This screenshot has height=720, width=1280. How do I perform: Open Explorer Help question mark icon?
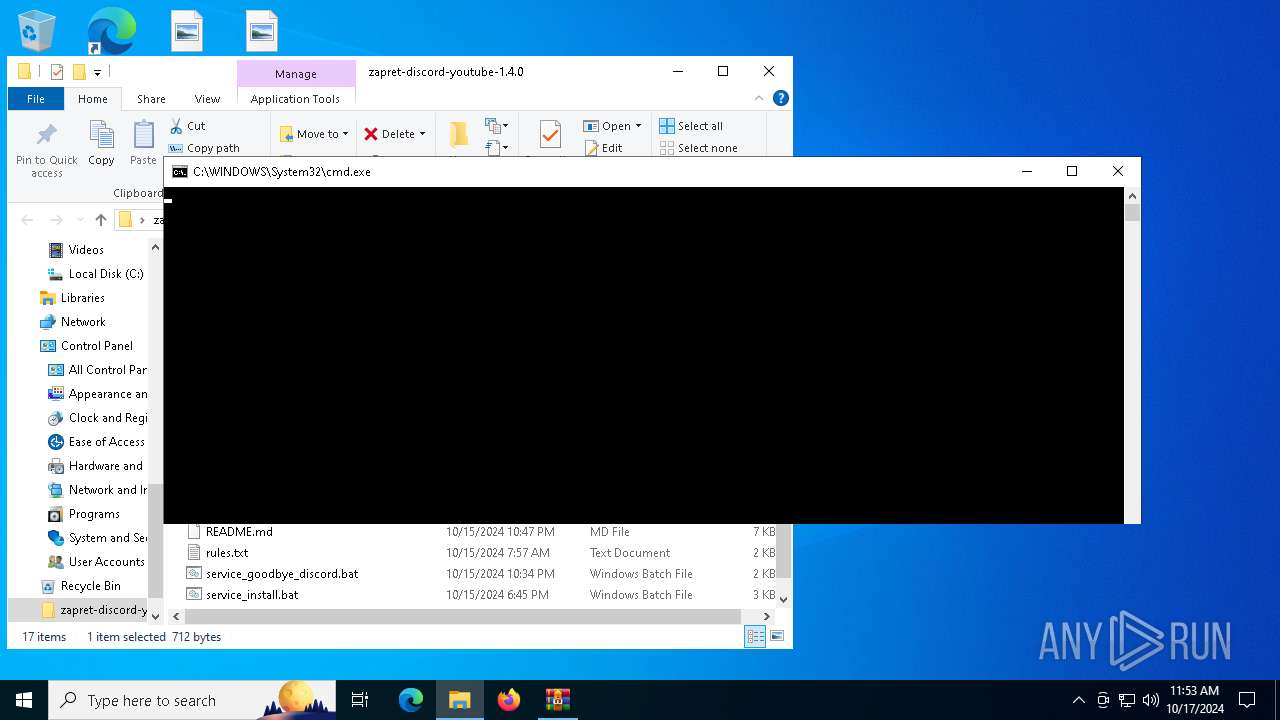coord(781,98)
